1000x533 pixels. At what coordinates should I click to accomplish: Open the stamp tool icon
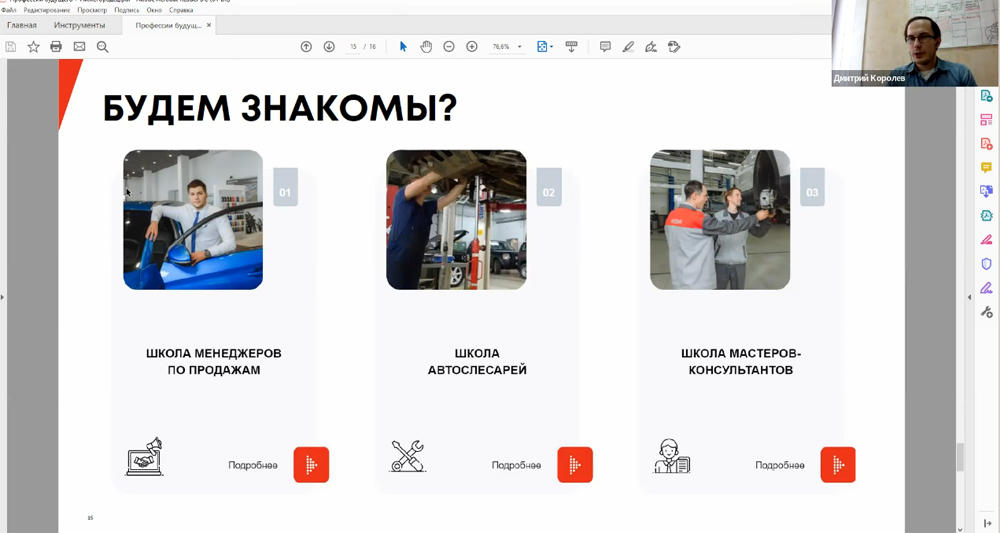coord(674,47)
